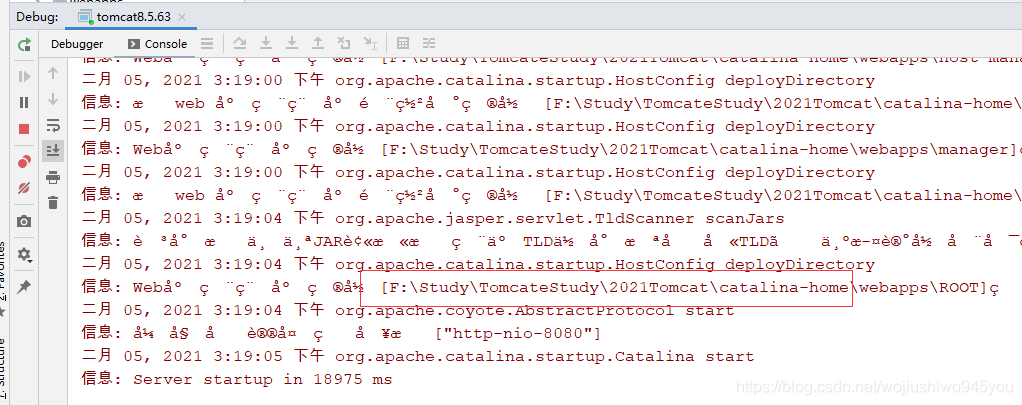Click the 3:19:05 timestamp
The image size is (1022, 405).
click(x=247, y=356)
